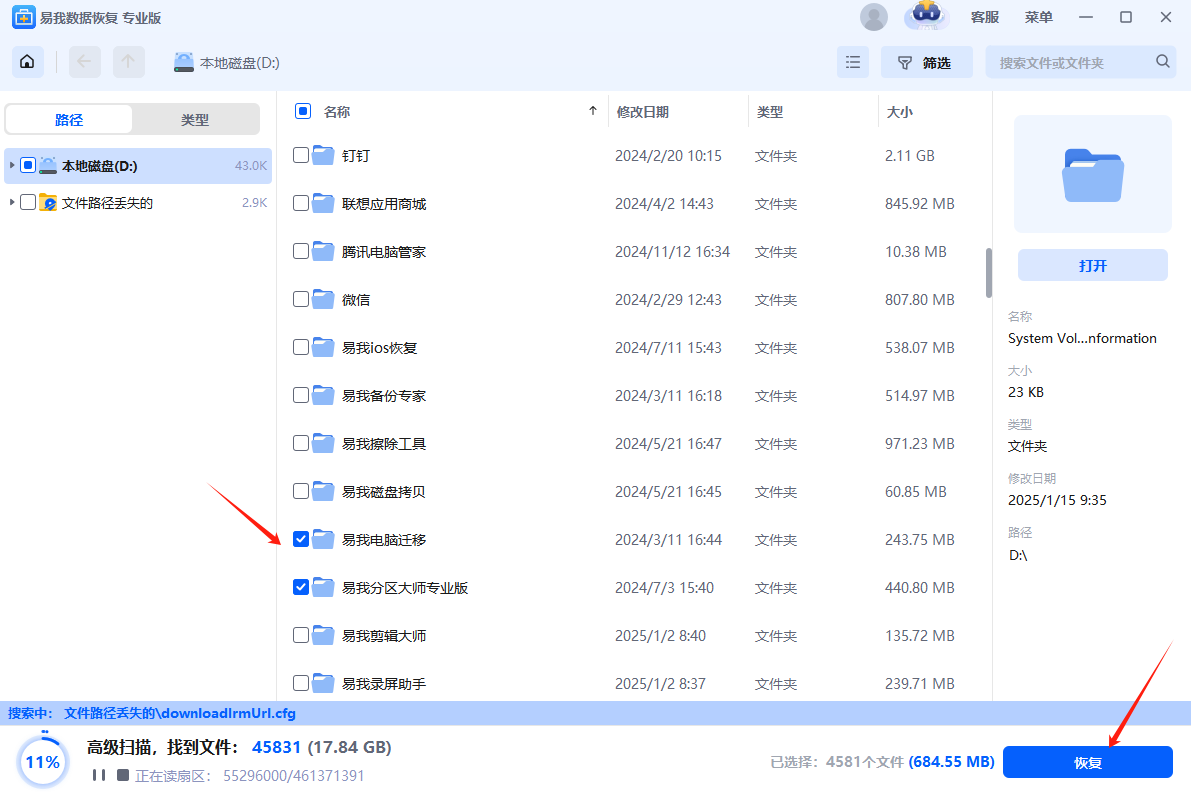Click the 钉钉 folder icon

click(x=324, y=155)
